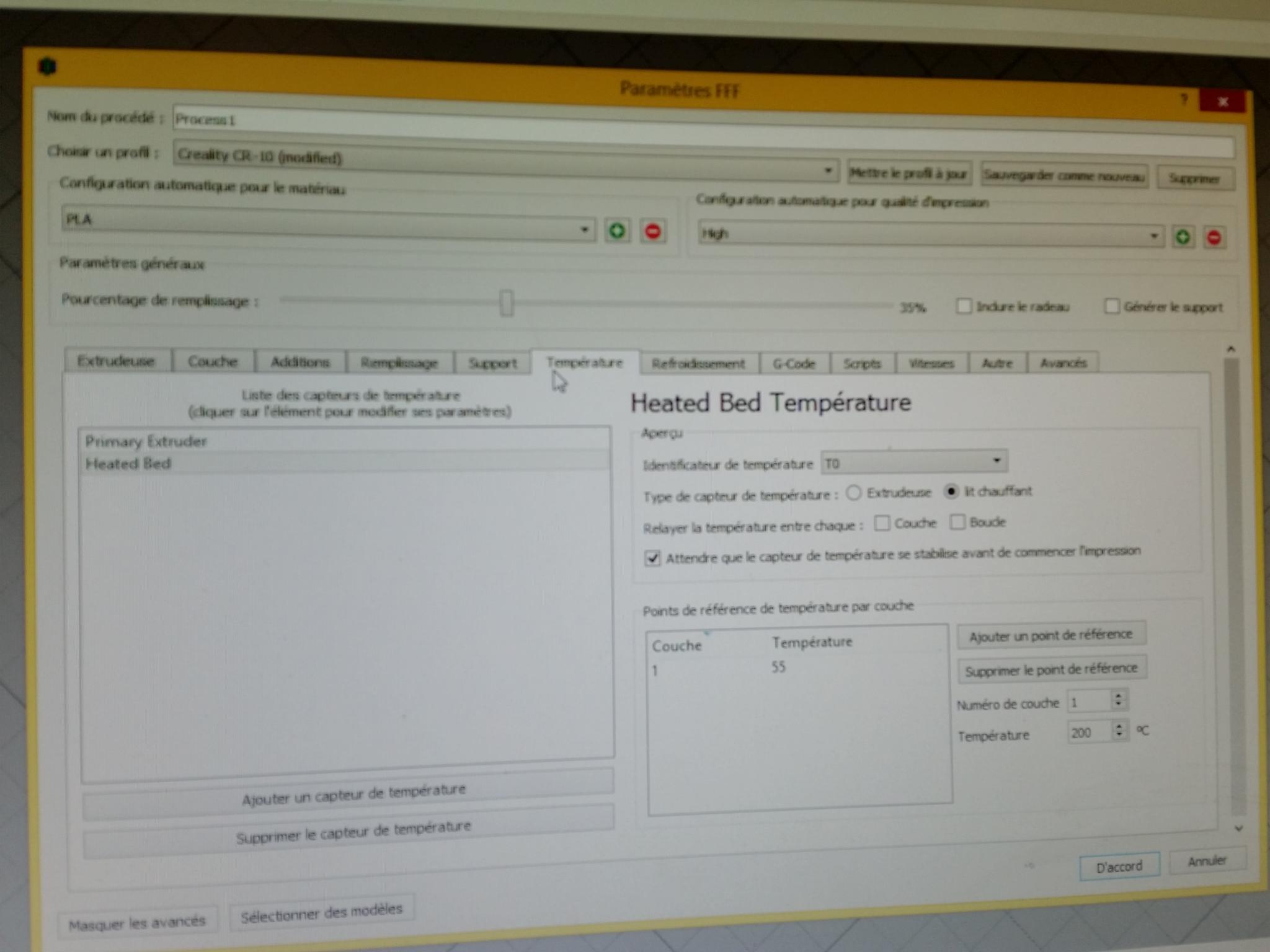Select the Extrudeuse sensor type radio

tap(854, 493)
